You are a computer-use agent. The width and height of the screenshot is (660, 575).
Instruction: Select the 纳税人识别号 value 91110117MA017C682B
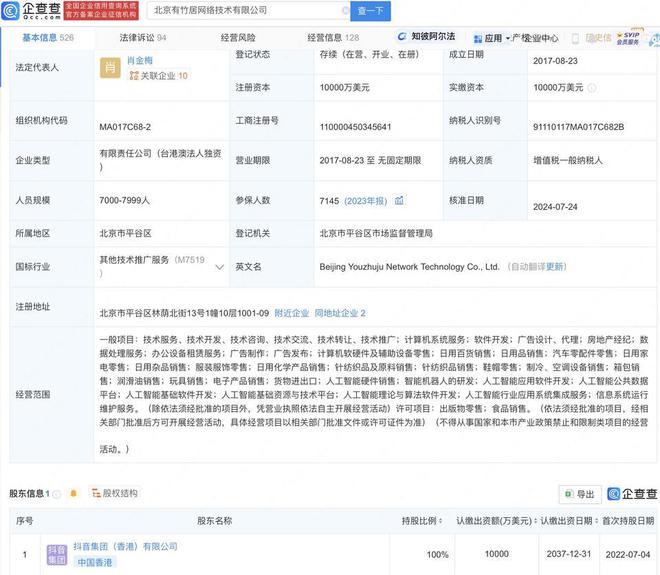(578, 127)
